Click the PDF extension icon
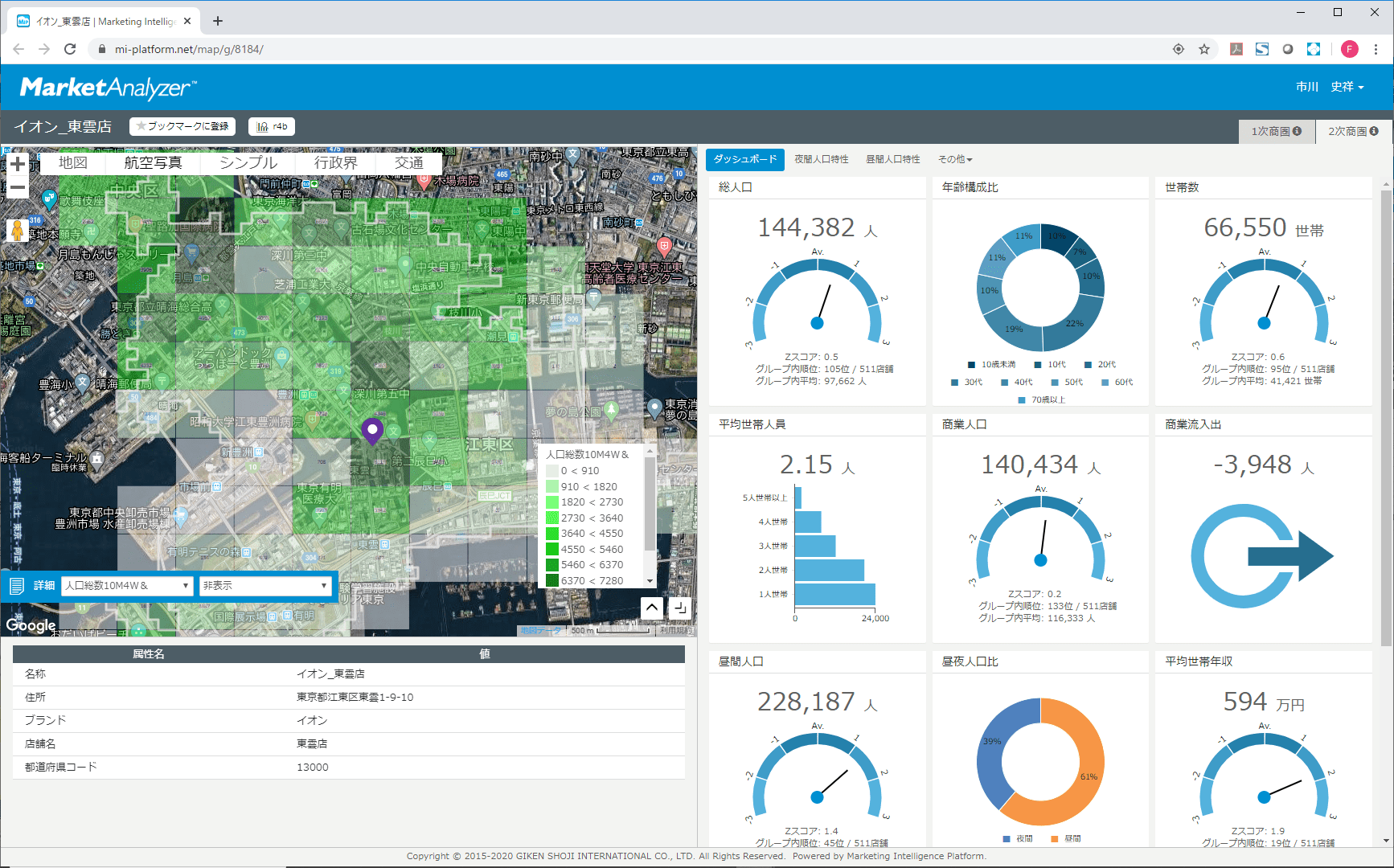Screen dimensions: 1394x868 click(1236, 49)
